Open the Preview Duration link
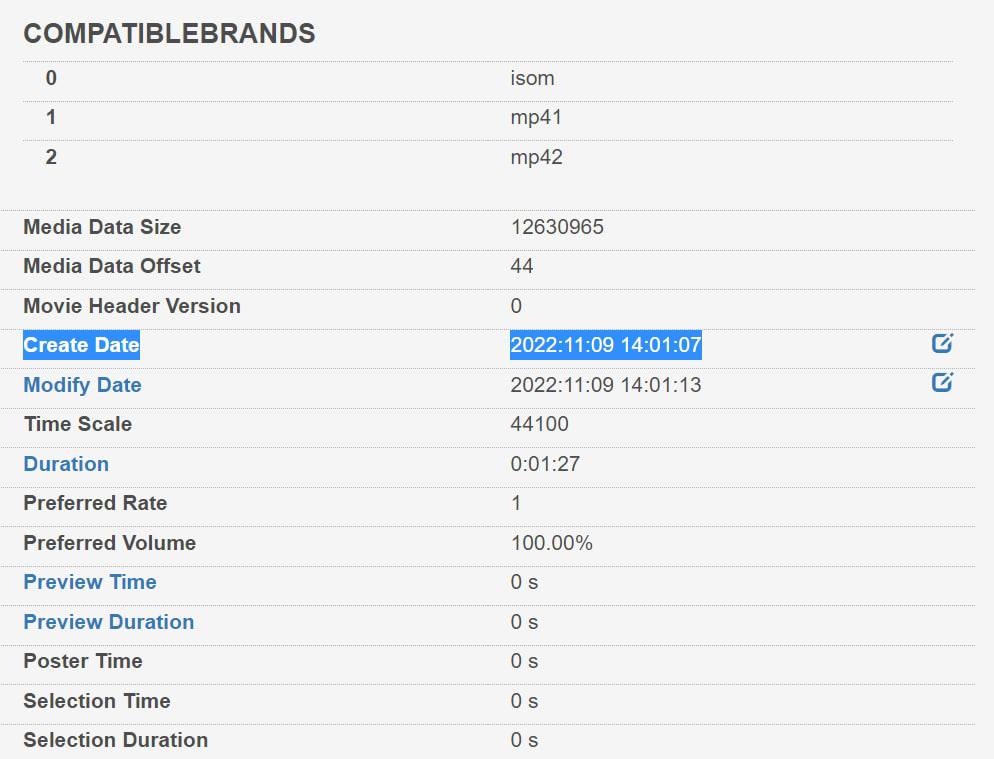Image resolution: width=994 pixels, height=759 pixels. pyautogui.click(x=108, y=622)
